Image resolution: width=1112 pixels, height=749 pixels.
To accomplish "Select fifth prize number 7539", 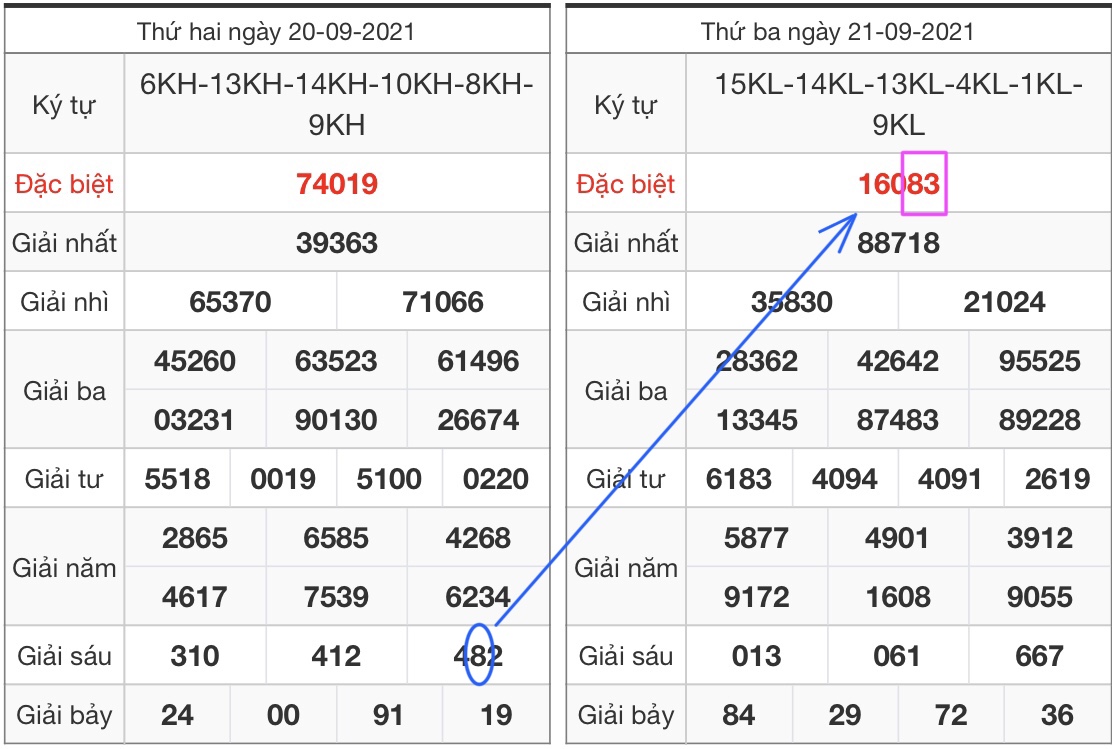I will click(x=336, y=597).
